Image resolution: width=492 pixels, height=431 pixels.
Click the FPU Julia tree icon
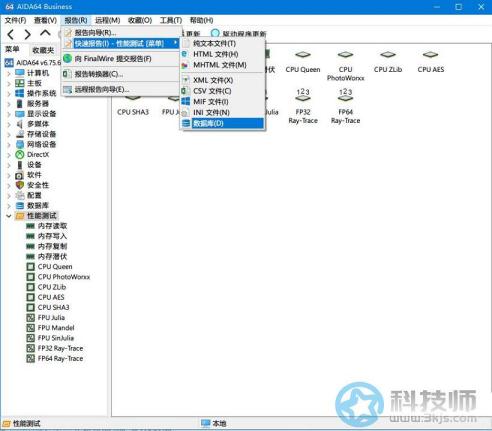coord(30,318)
